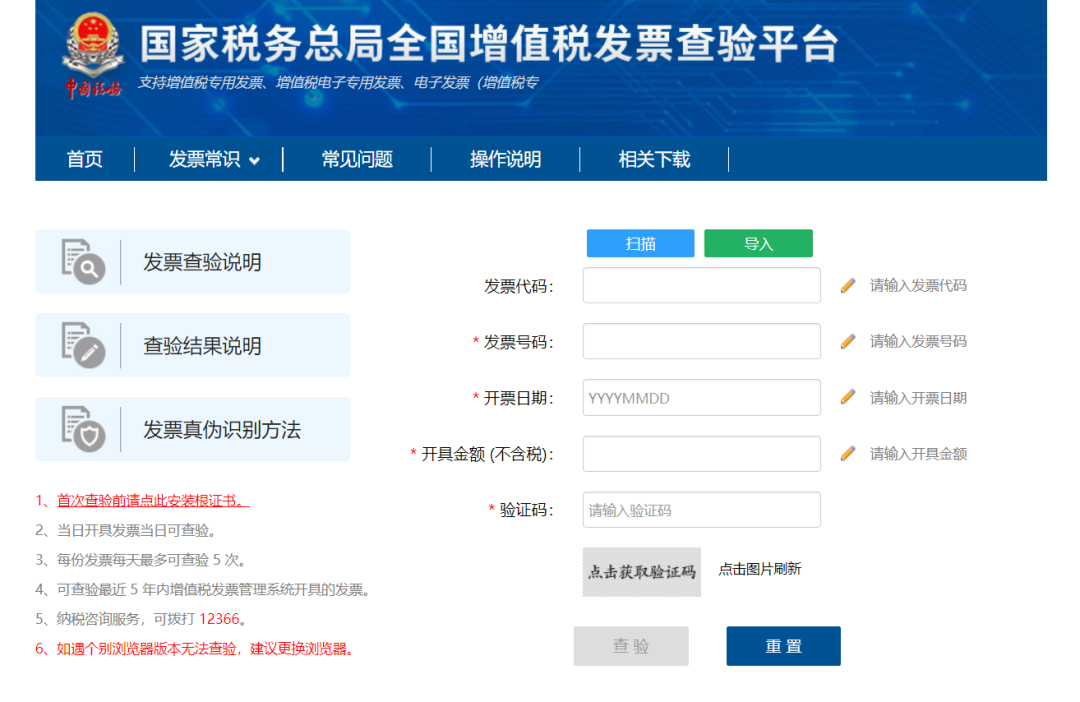Click the 请输入发票号码 hint text

[x=918, y=341]
